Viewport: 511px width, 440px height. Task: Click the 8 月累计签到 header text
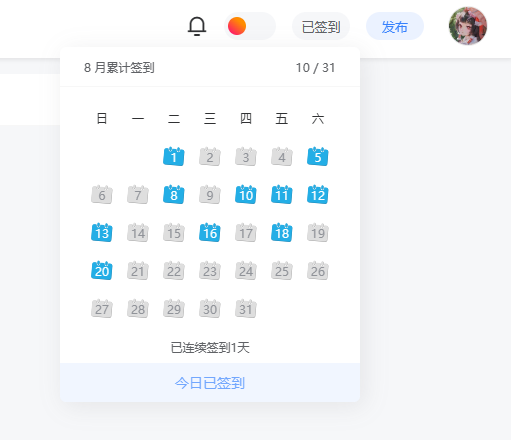119,68
